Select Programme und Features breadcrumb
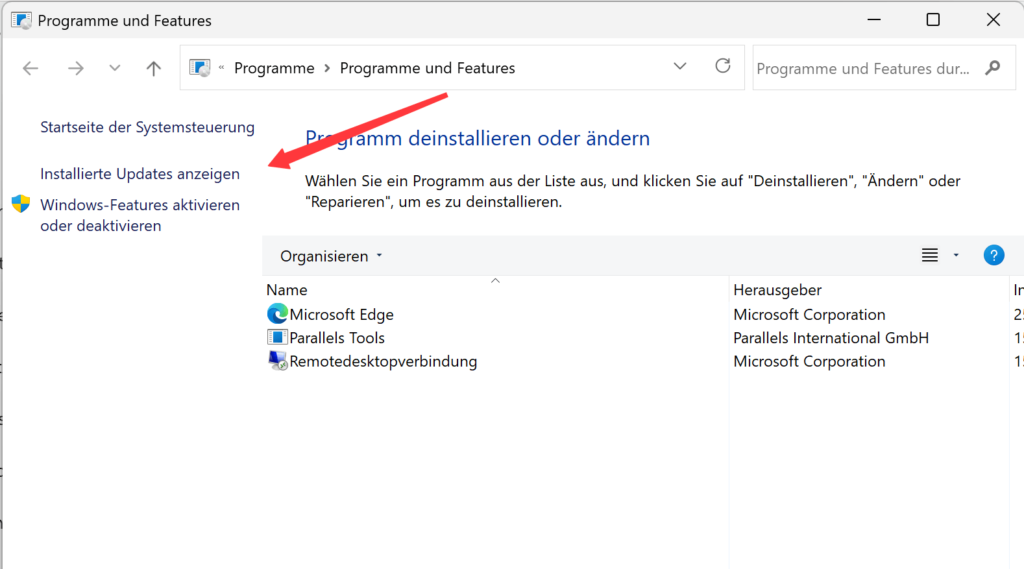 click(427, 68)
